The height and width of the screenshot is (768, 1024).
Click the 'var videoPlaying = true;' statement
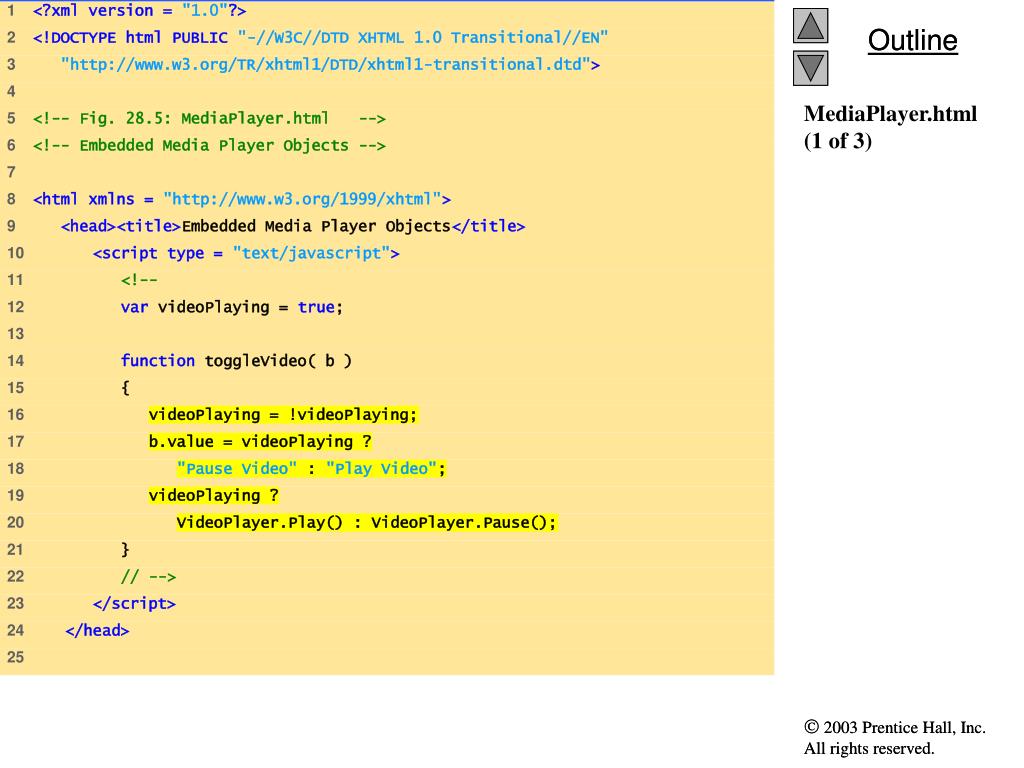231,307
